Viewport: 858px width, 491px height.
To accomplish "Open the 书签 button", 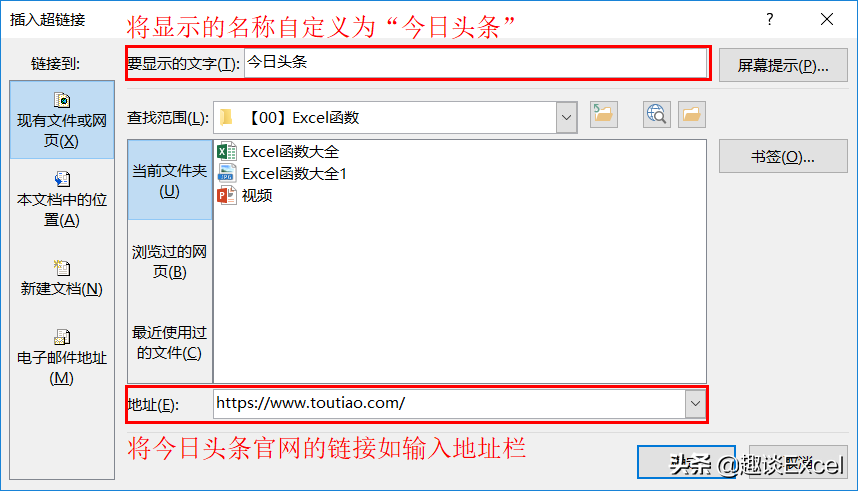I will coord(783,157).
